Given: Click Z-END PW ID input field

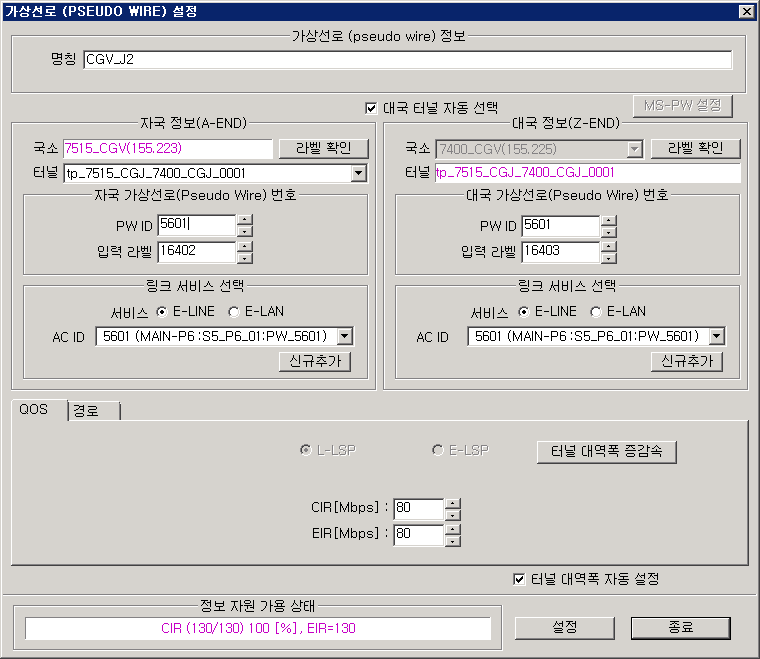Looking at the screenshot, I should pyautogui.click(x=561, y=226).
